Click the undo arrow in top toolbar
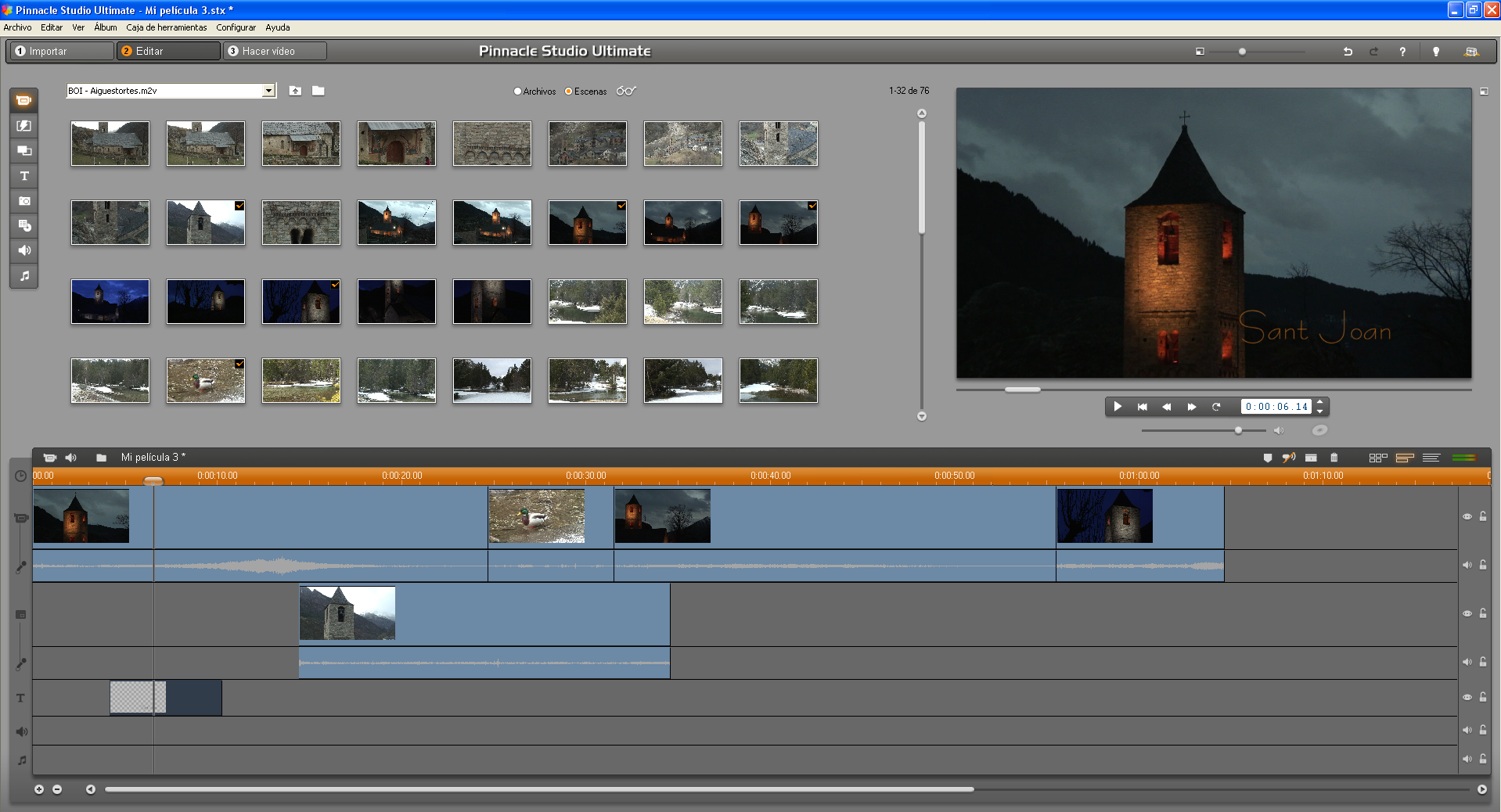 (x=1348, y=52)
